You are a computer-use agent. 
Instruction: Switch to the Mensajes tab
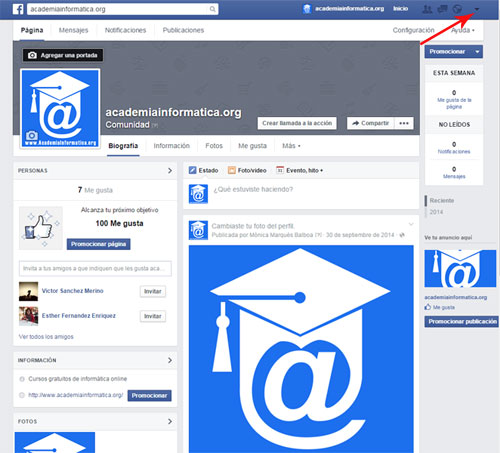(x=73, y=30)
